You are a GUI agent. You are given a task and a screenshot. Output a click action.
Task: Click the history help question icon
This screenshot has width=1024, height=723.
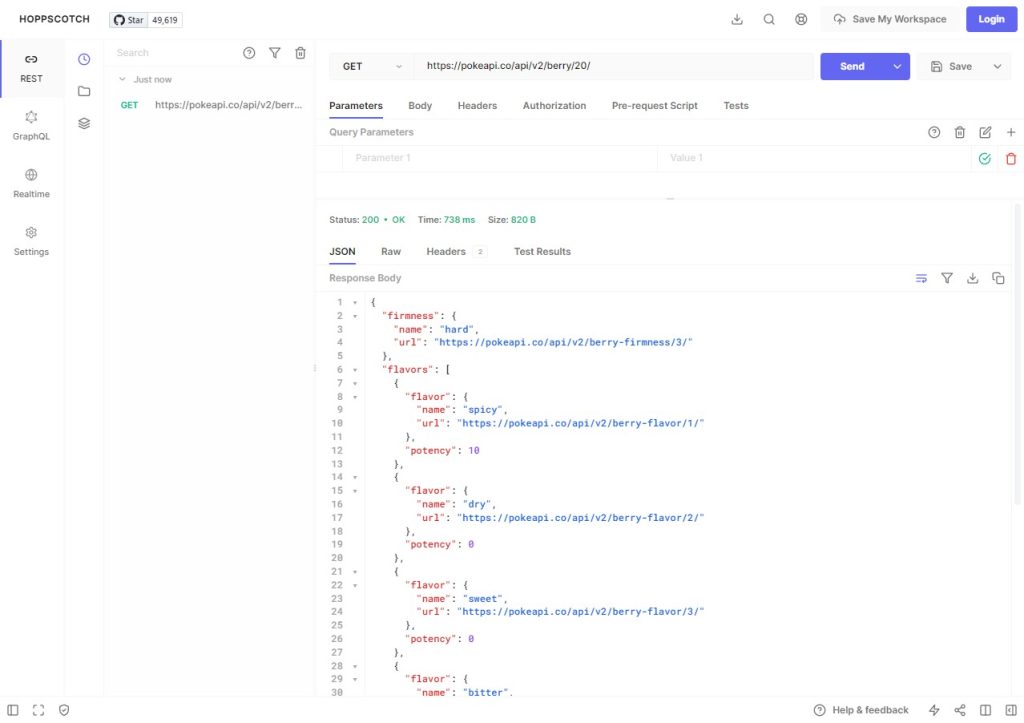[249, 53]
